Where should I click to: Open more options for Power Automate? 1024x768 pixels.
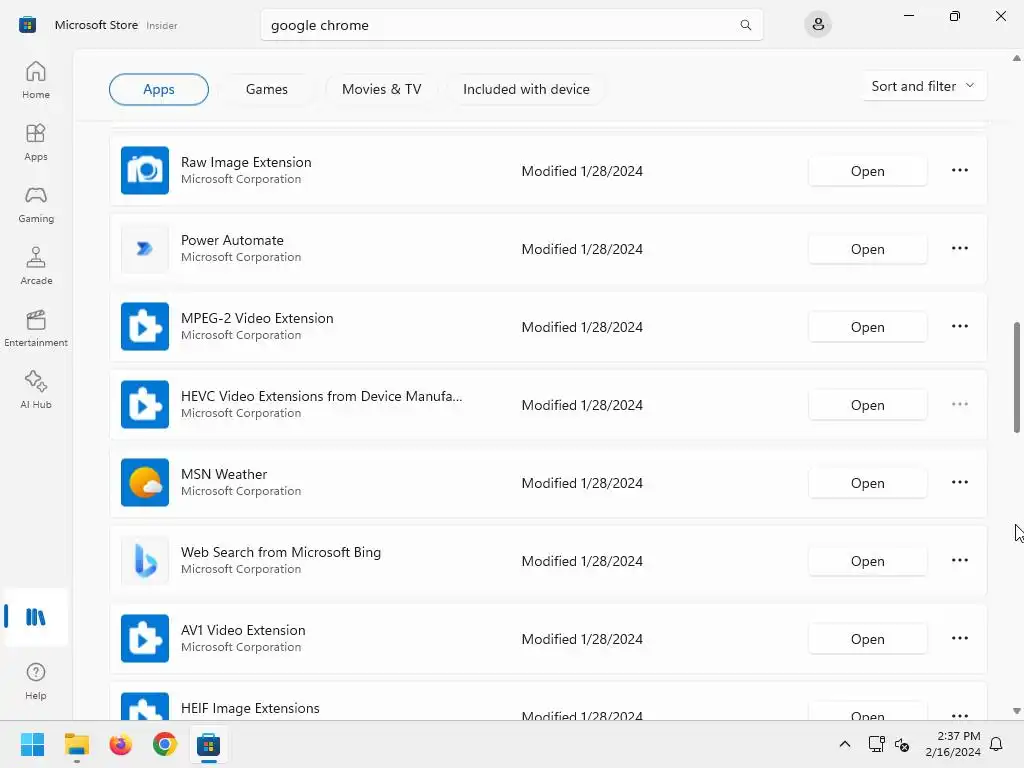pyautogui.click(x=959, y=249)
